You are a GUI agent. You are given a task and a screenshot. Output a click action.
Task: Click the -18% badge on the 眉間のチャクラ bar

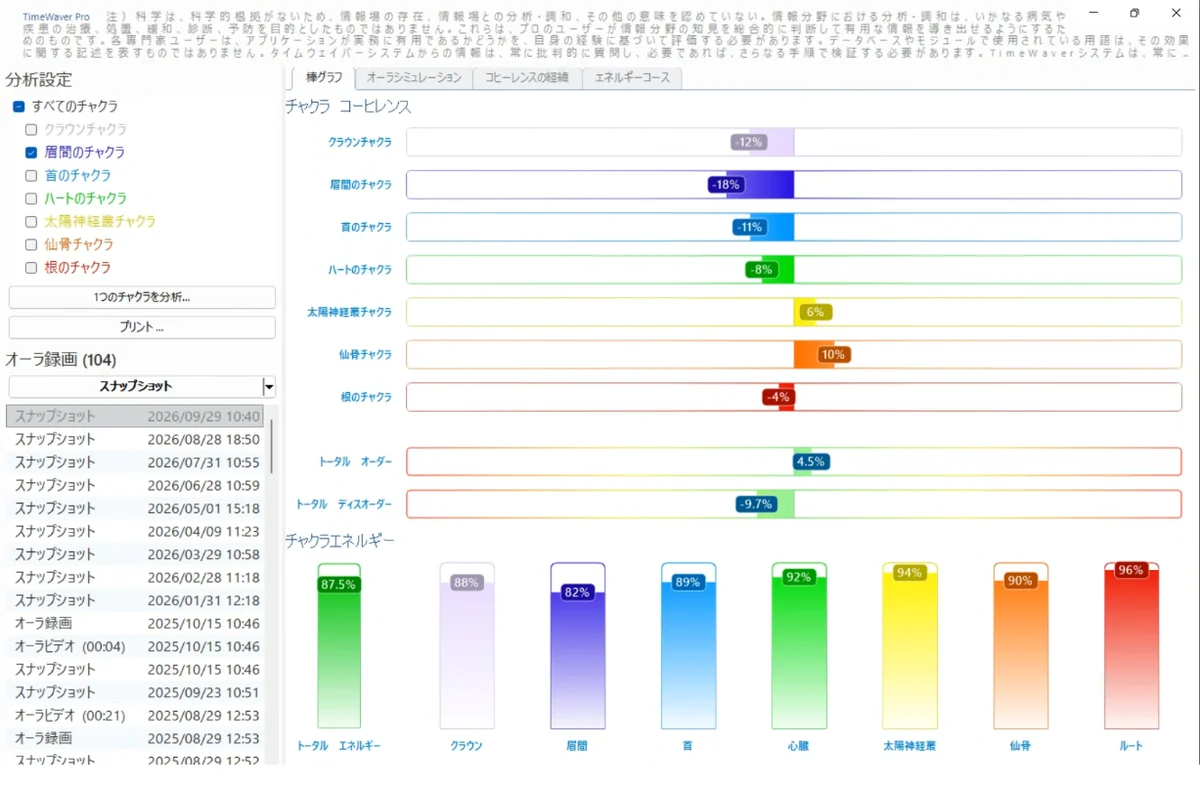[x=724, y=185]
